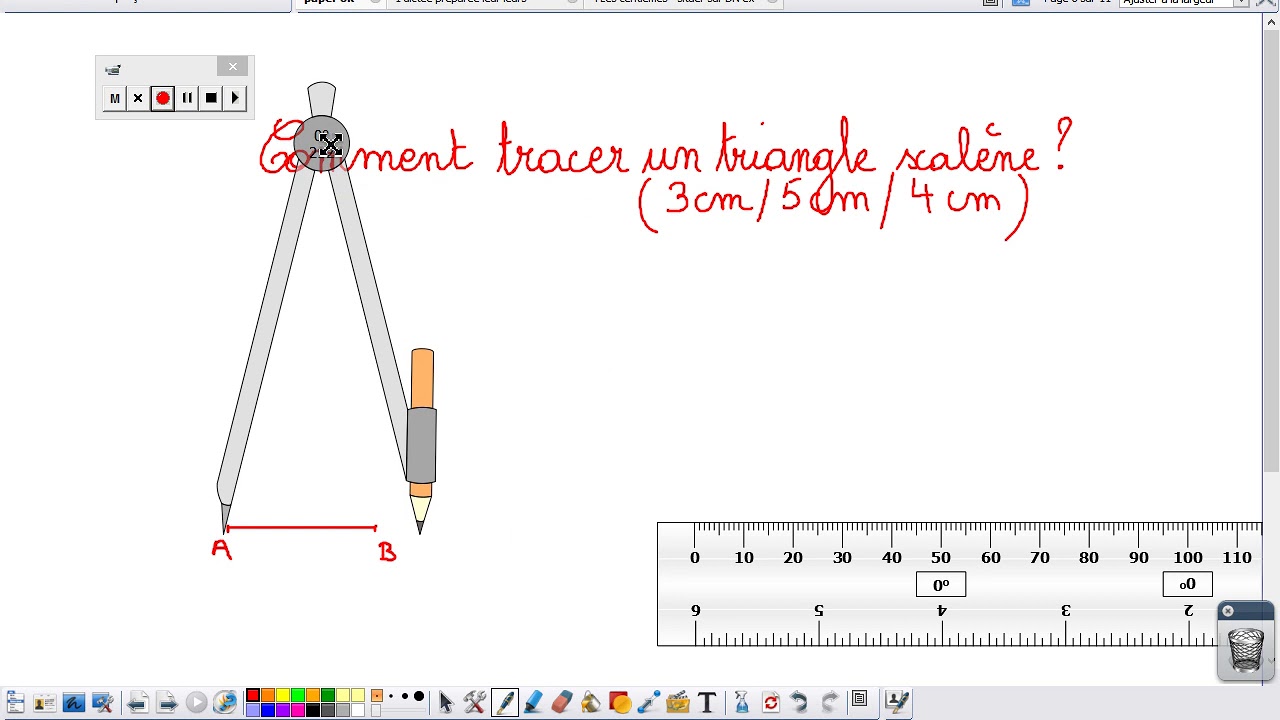Open the Tools wrench icon
Image resolution: width=1280 pixels, height=720 pixels.
[x=475, y=703]
